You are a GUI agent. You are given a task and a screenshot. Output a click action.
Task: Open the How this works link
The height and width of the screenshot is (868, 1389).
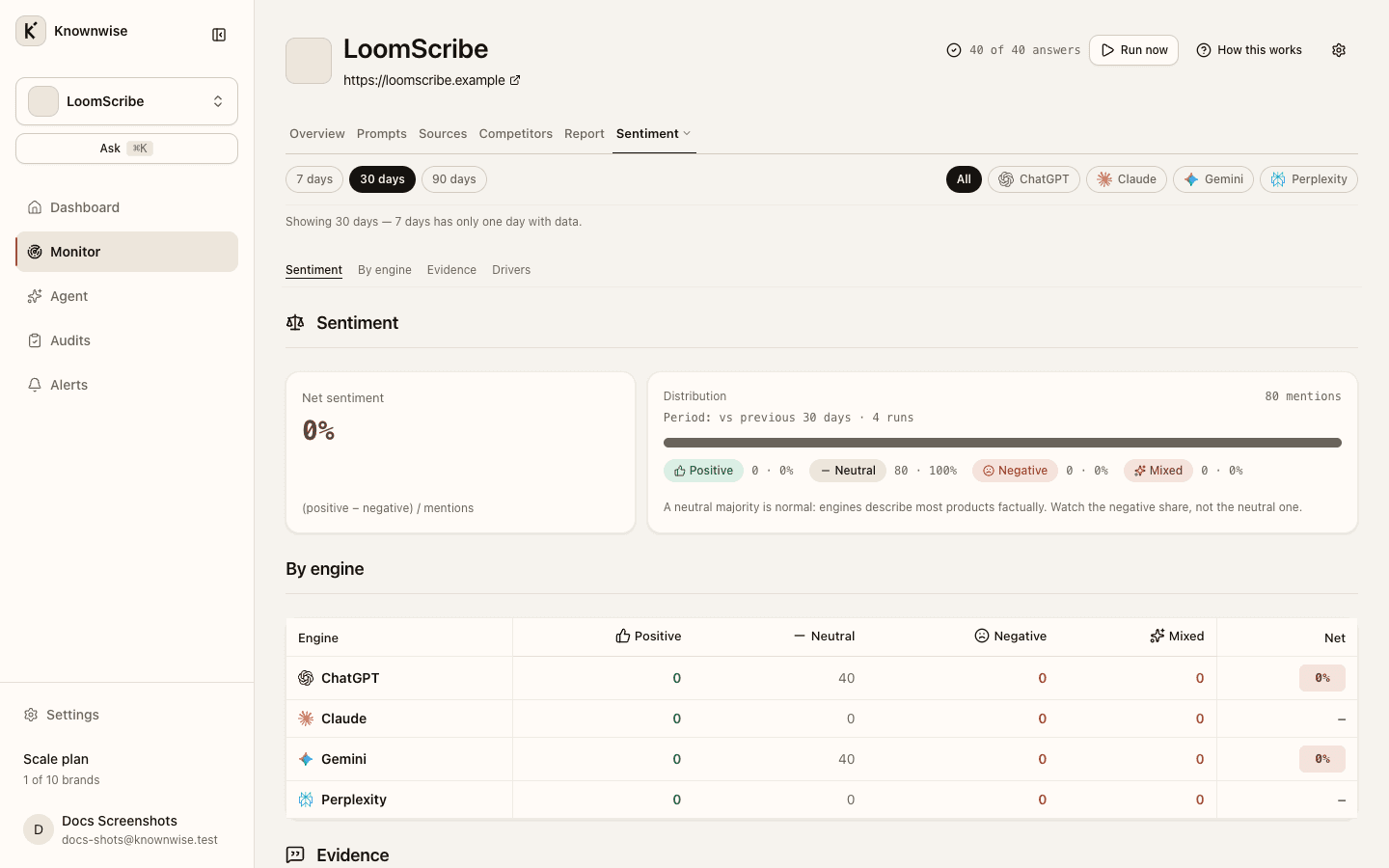pyautogui.click(x=1249, y=50)
